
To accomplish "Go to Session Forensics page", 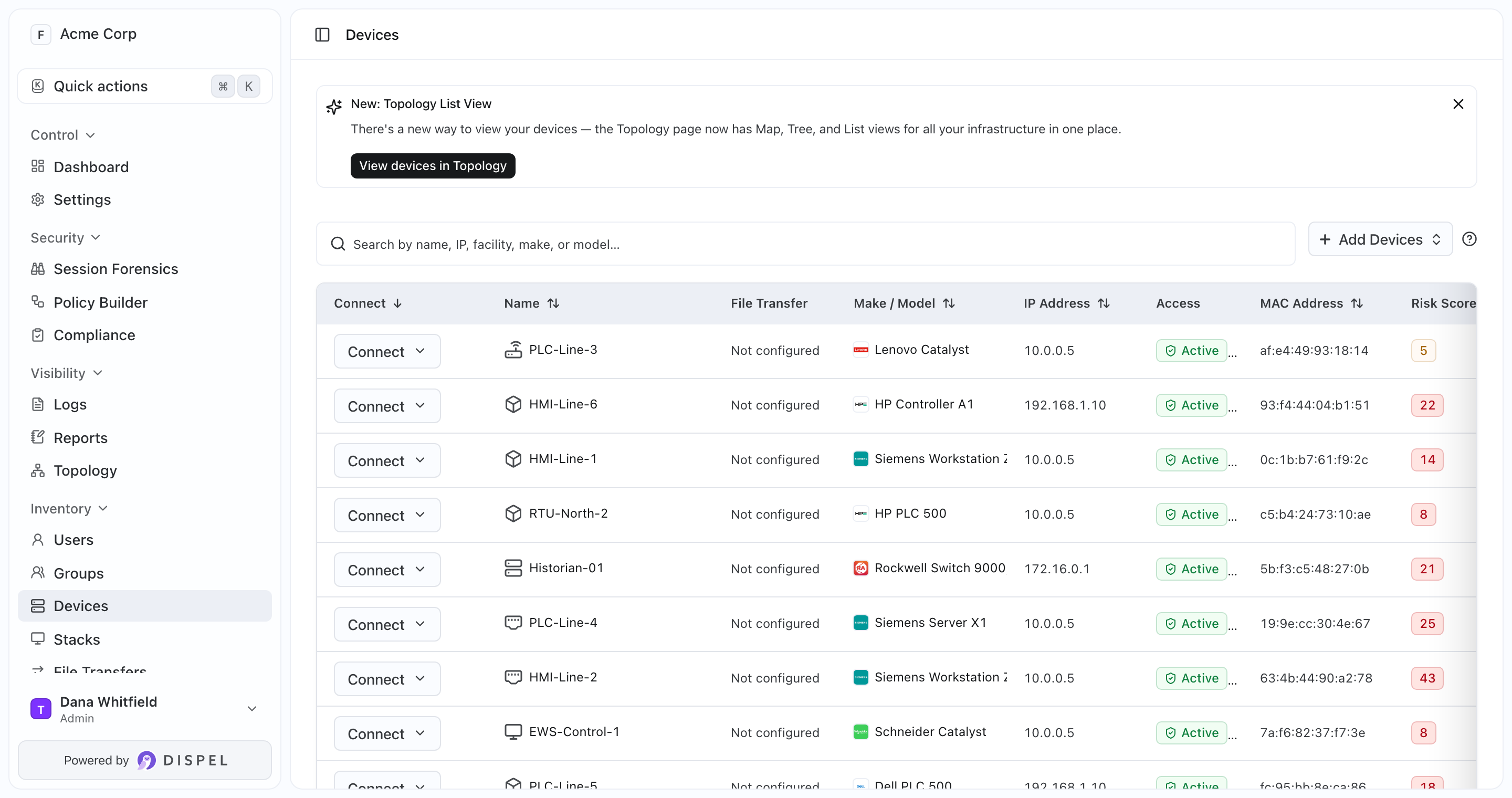I will [144, 269].
